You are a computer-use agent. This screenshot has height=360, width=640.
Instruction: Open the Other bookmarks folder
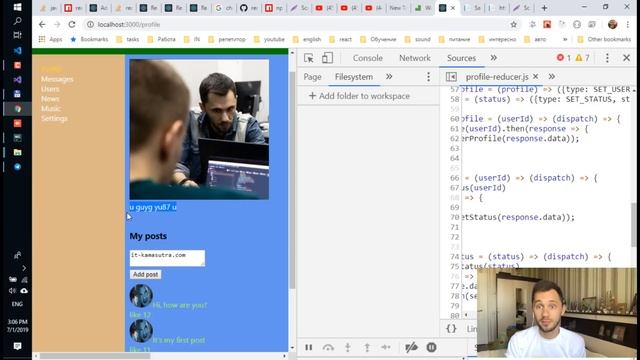604,39
